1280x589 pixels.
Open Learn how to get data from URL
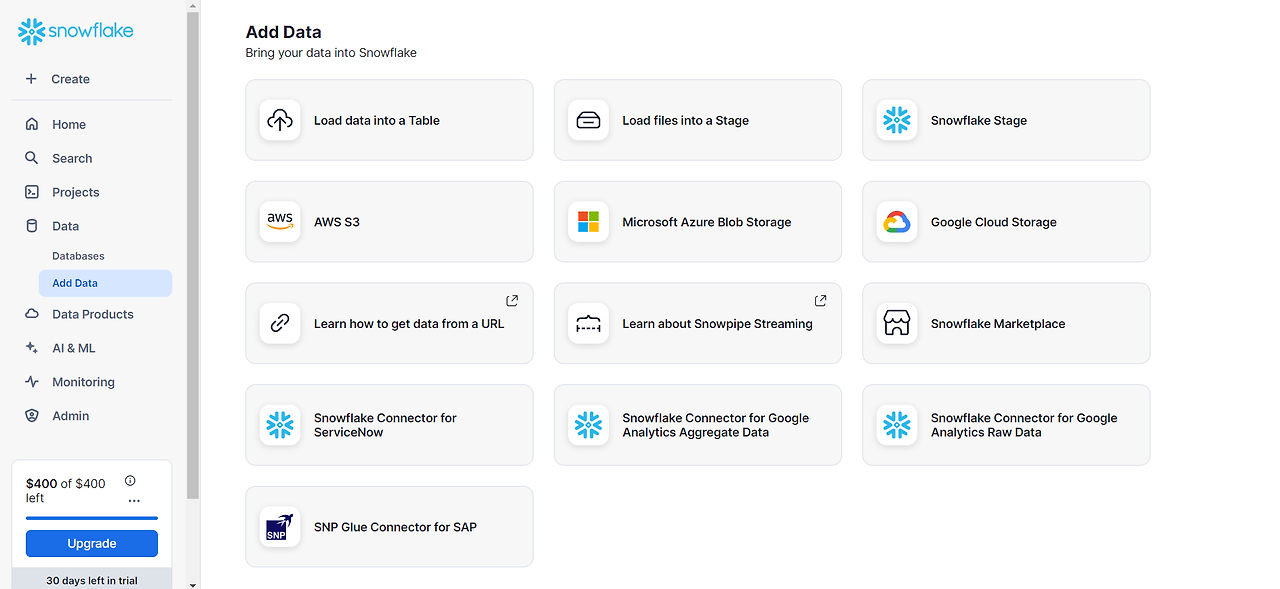click(389, 323)
